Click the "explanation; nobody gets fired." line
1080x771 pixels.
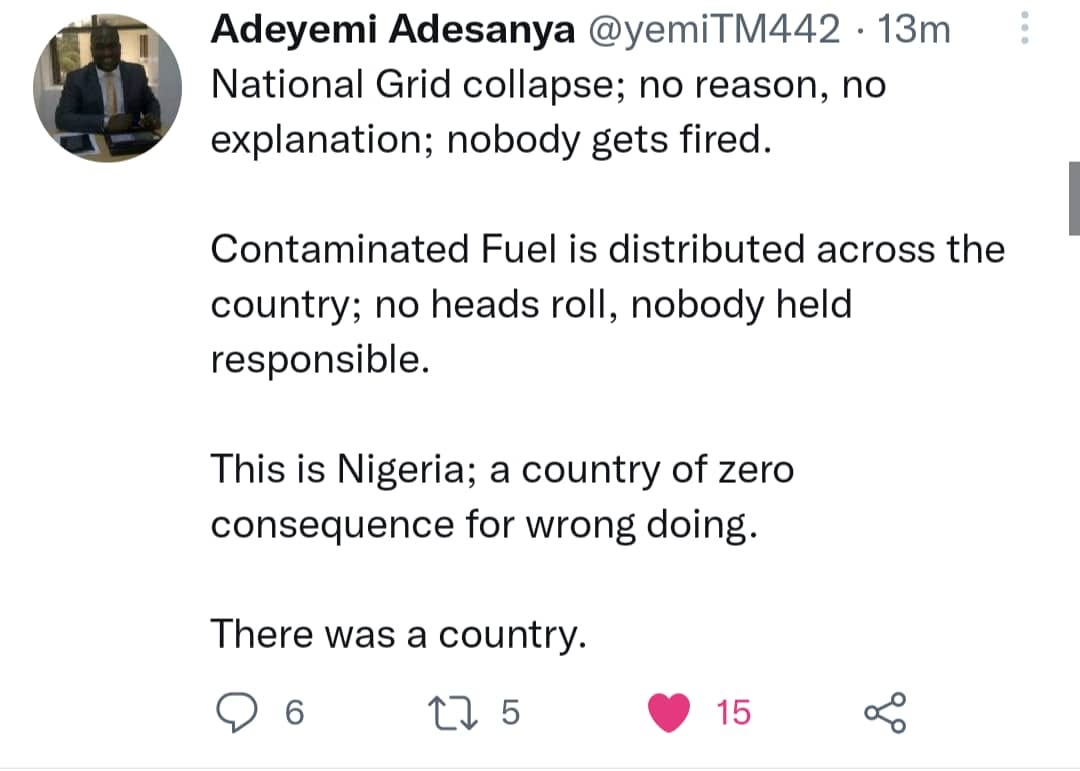491,140
